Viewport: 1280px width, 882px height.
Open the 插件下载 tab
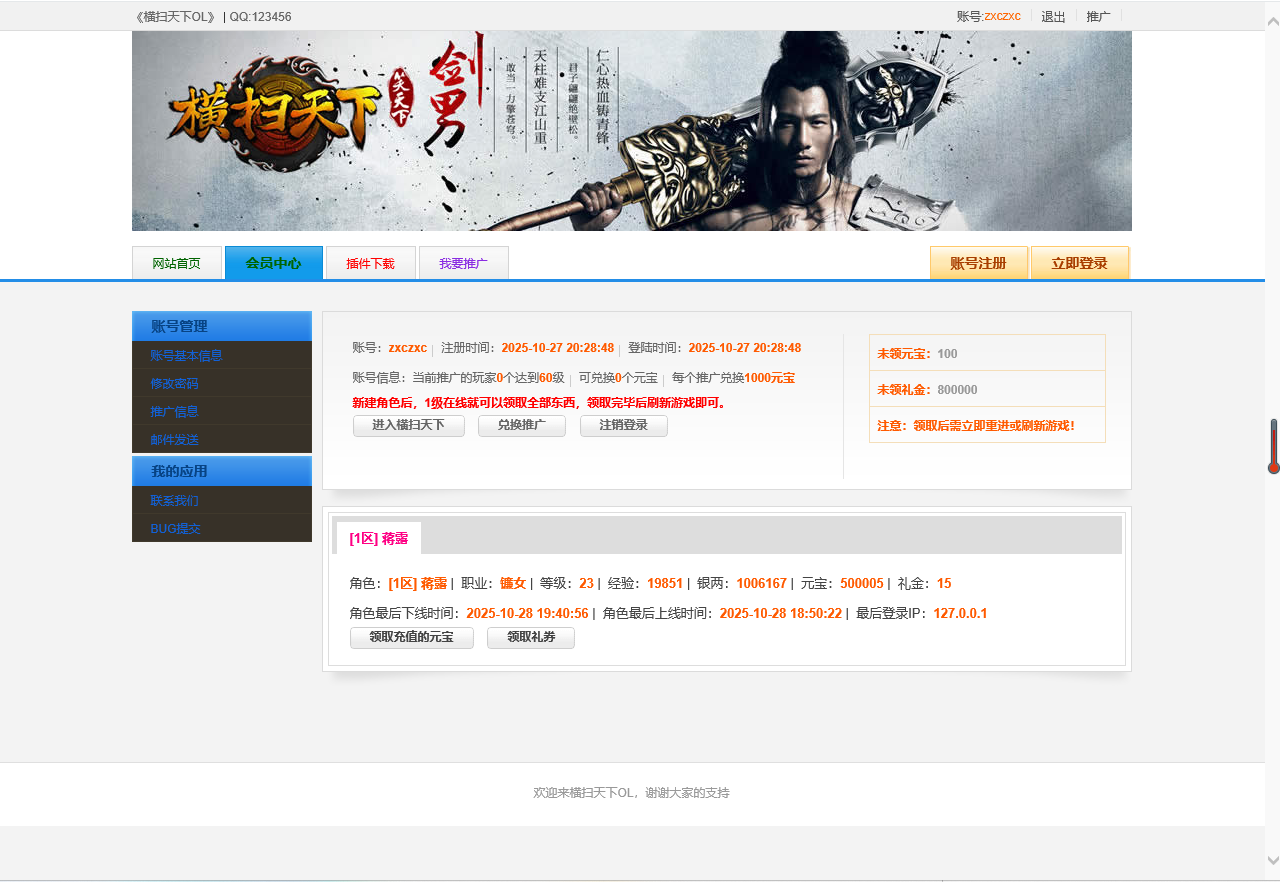370,264
